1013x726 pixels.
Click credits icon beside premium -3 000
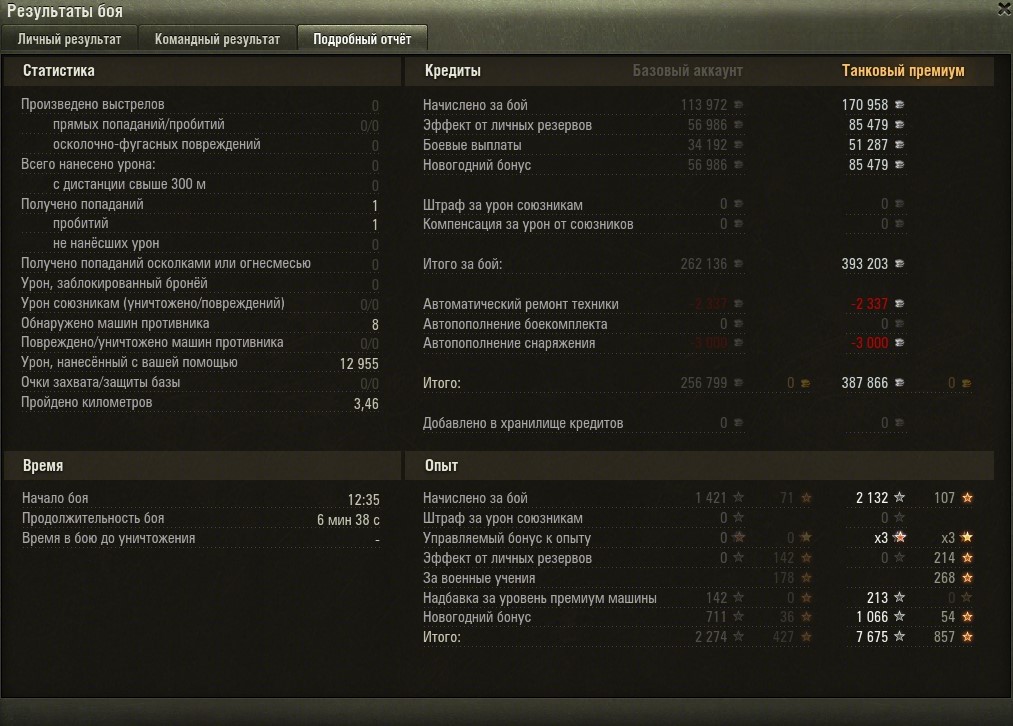point(899,343)
